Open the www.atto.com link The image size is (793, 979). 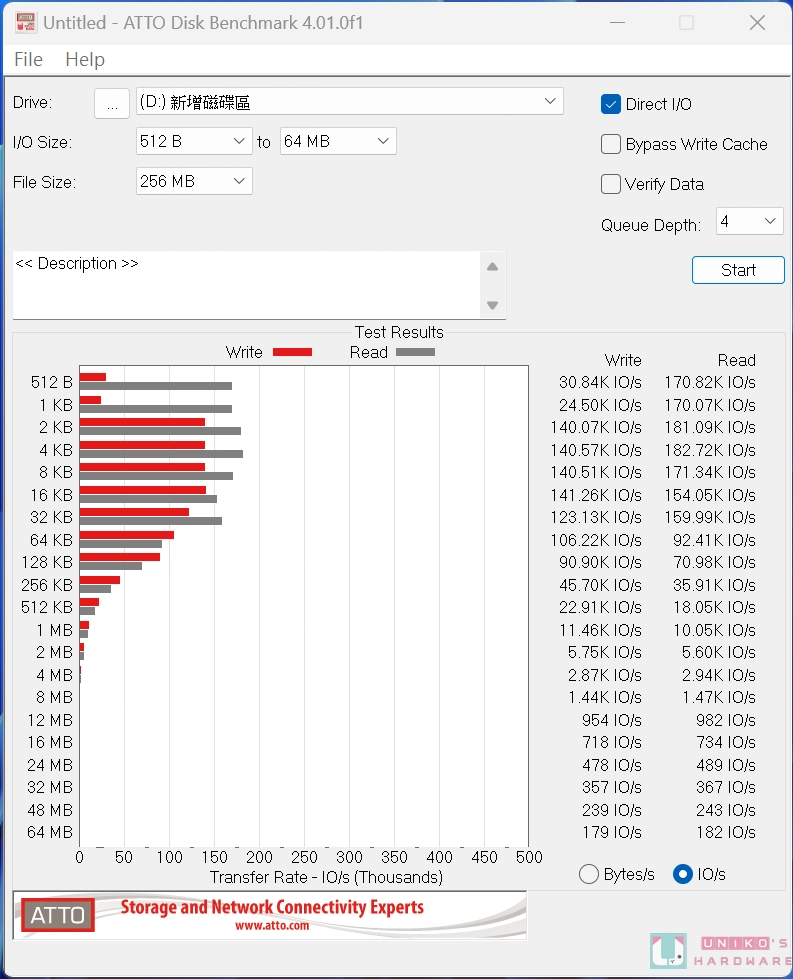coord(272,926)
